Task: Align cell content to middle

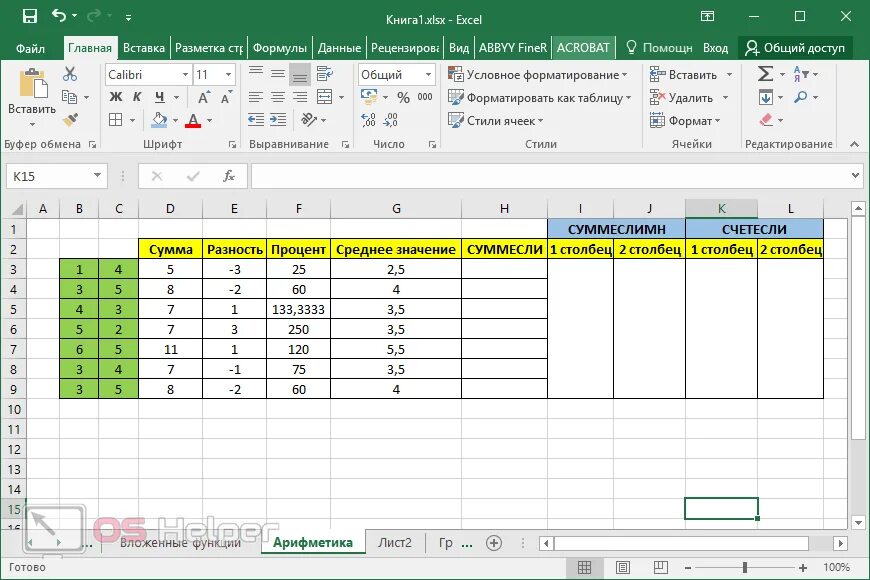Action: point(277,73)
